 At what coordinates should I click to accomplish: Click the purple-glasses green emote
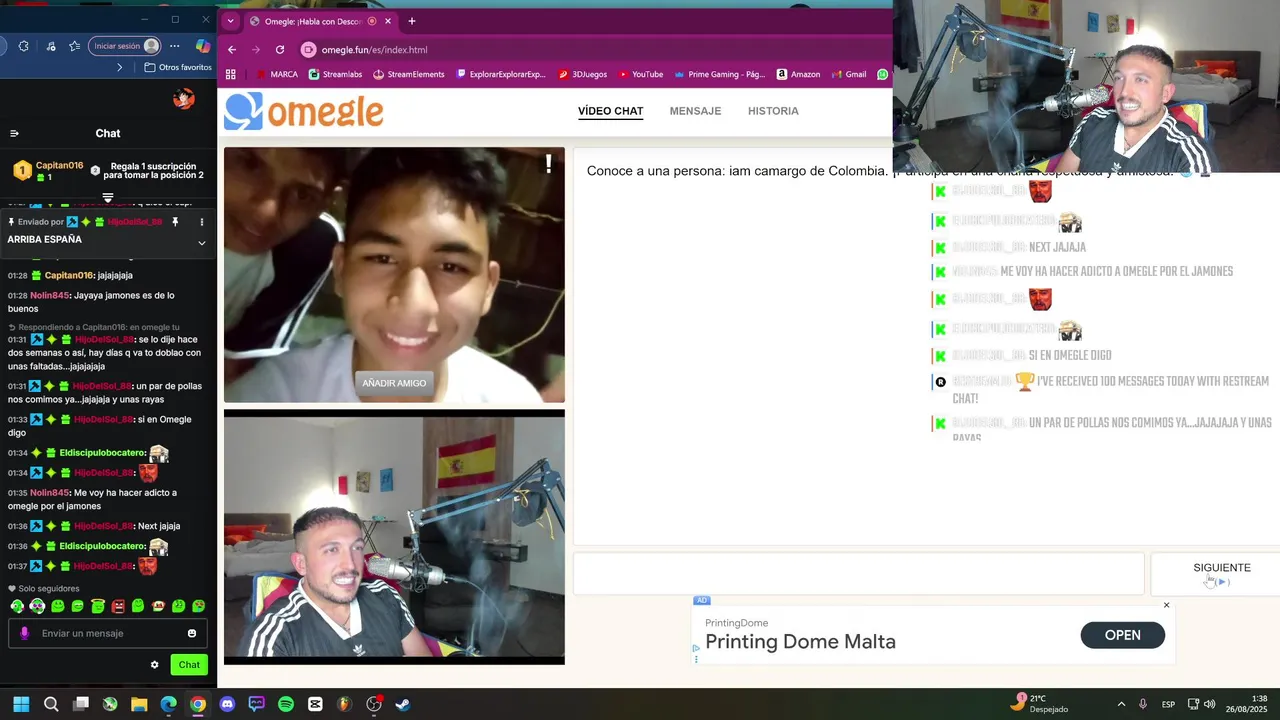37,606
